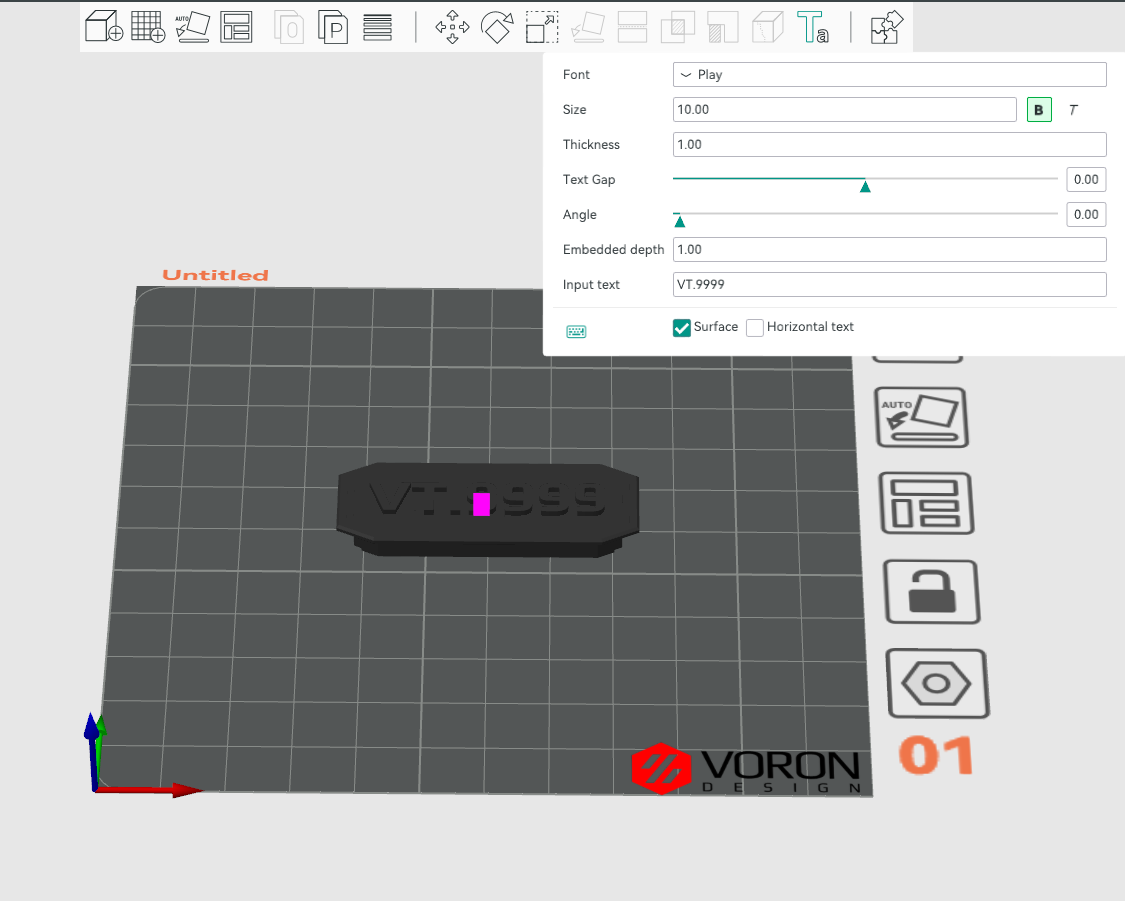
Task: Open the Assembly view puzzle icon
Action: point(886,27)
